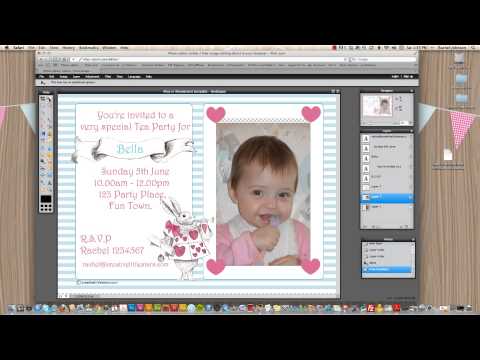Open Pixlr Language menu
Screen dimensions: 480x360
point(134,77)
